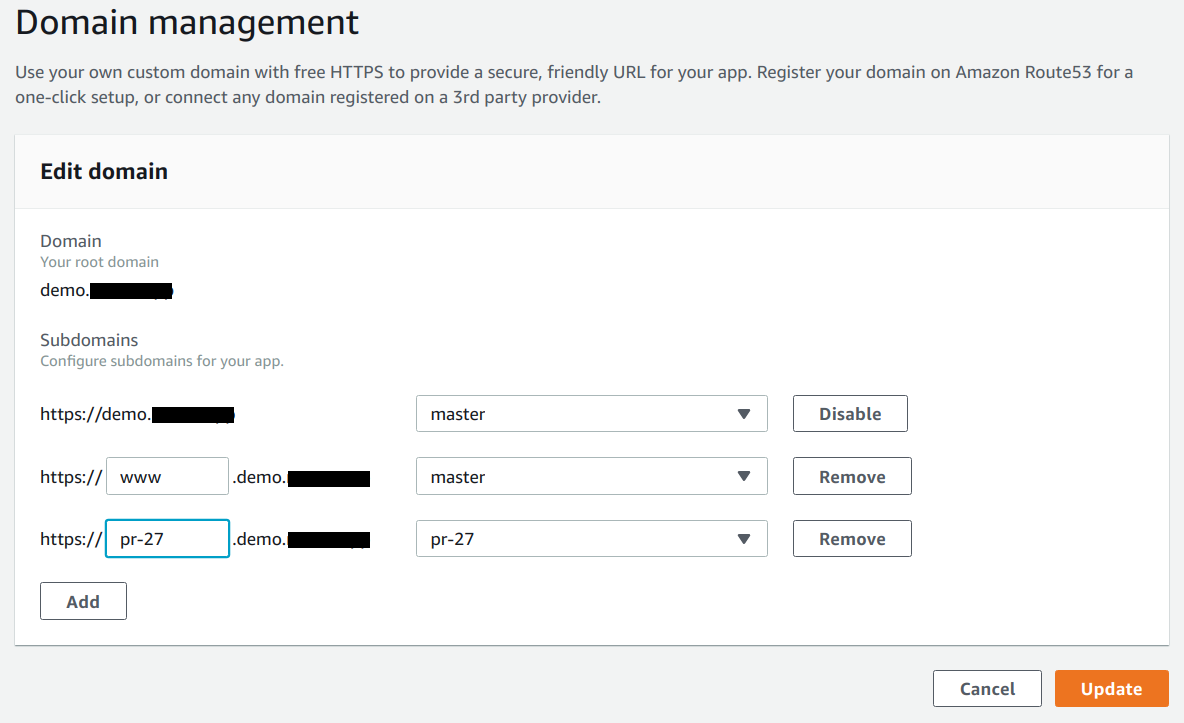Screen dimensions: 1184x723
Task: Add a new subdomain
Action: 83,600
